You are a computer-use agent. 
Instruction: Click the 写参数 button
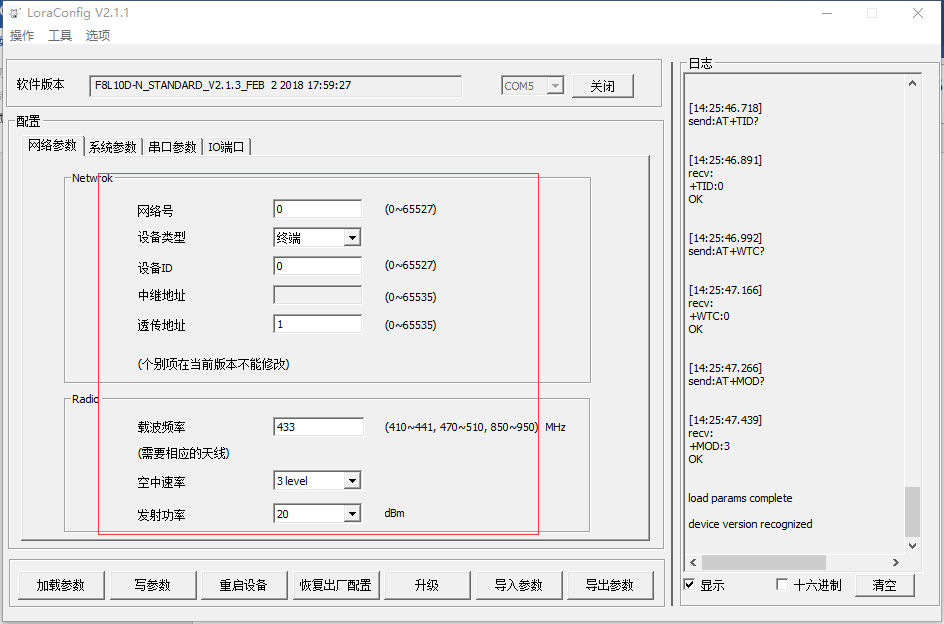(x=153, y=585)
